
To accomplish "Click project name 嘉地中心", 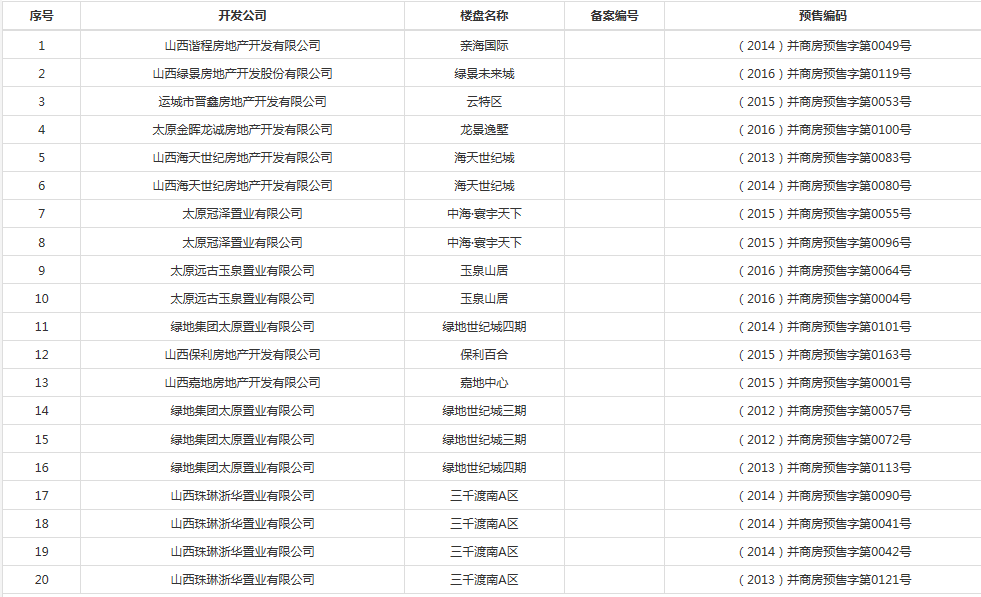I will (484, 382).
